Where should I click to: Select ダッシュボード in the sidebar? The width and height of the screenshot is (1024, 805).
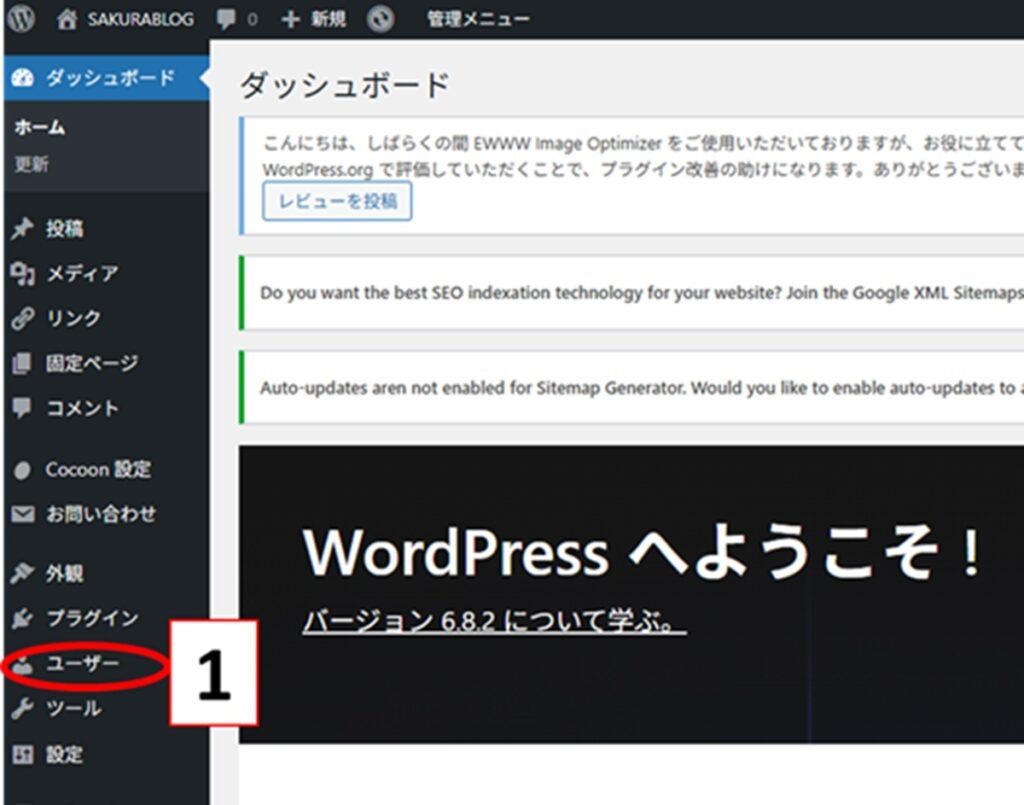coord(106,78)
